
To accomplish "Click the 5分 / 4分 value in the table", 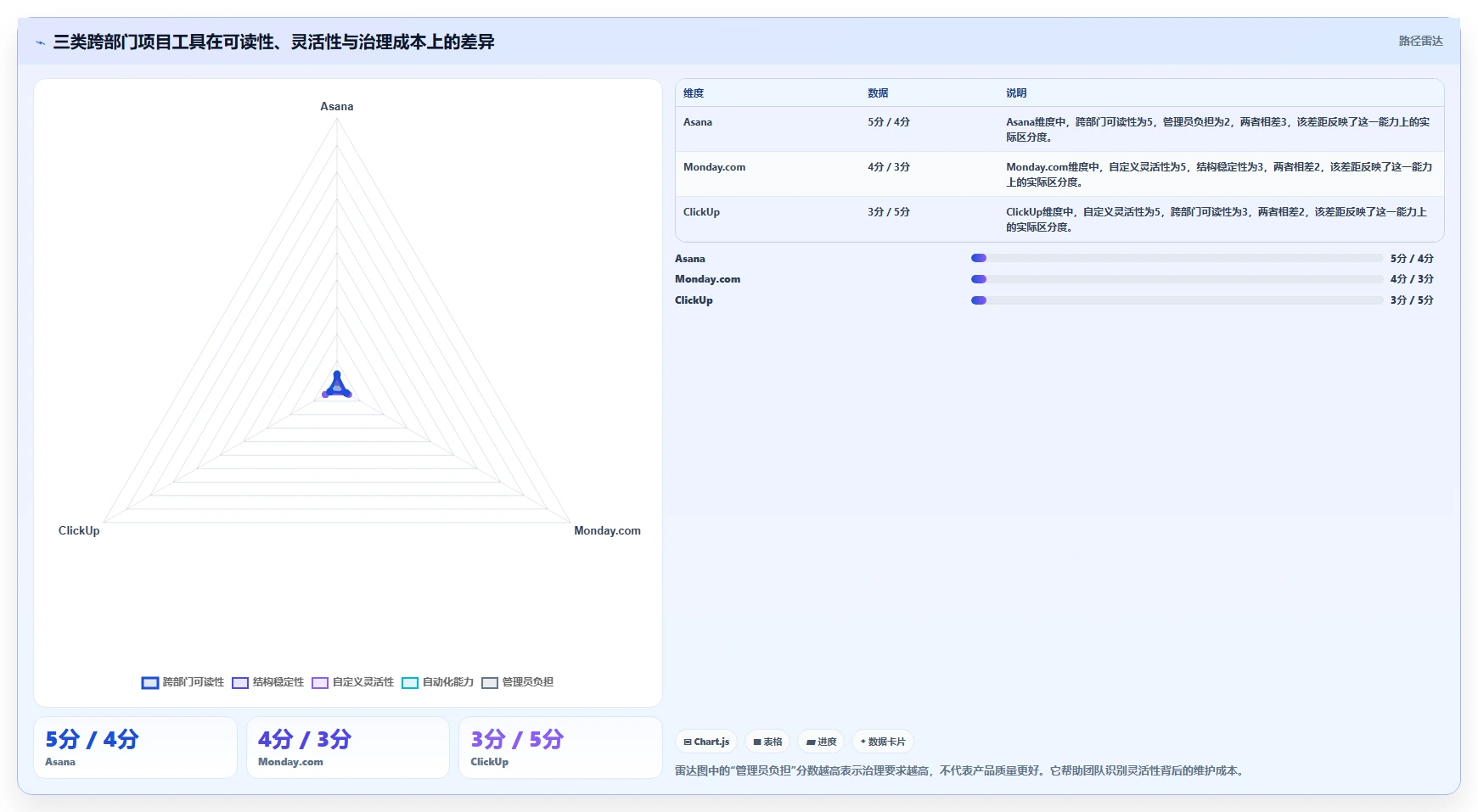I will point(889,122).
